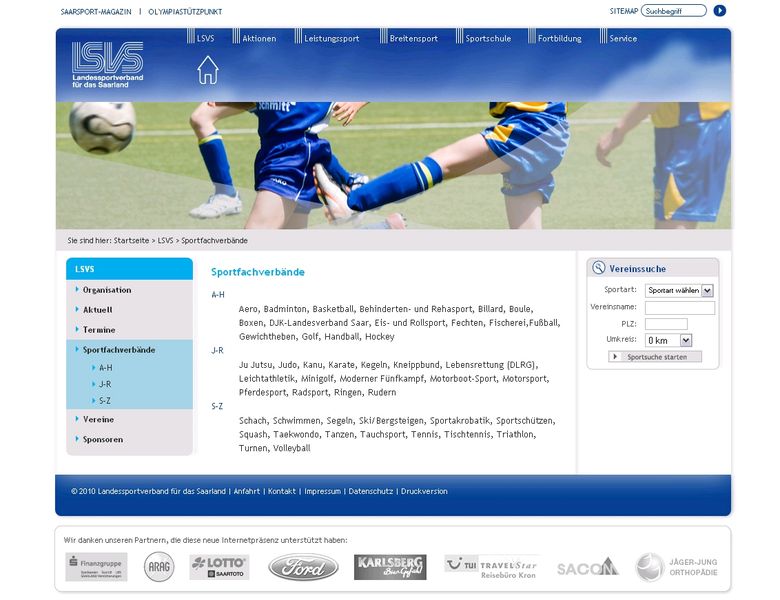The image size is (780, 600).
Task: Submit search with the round arrow button
Action: click(719, 10)
